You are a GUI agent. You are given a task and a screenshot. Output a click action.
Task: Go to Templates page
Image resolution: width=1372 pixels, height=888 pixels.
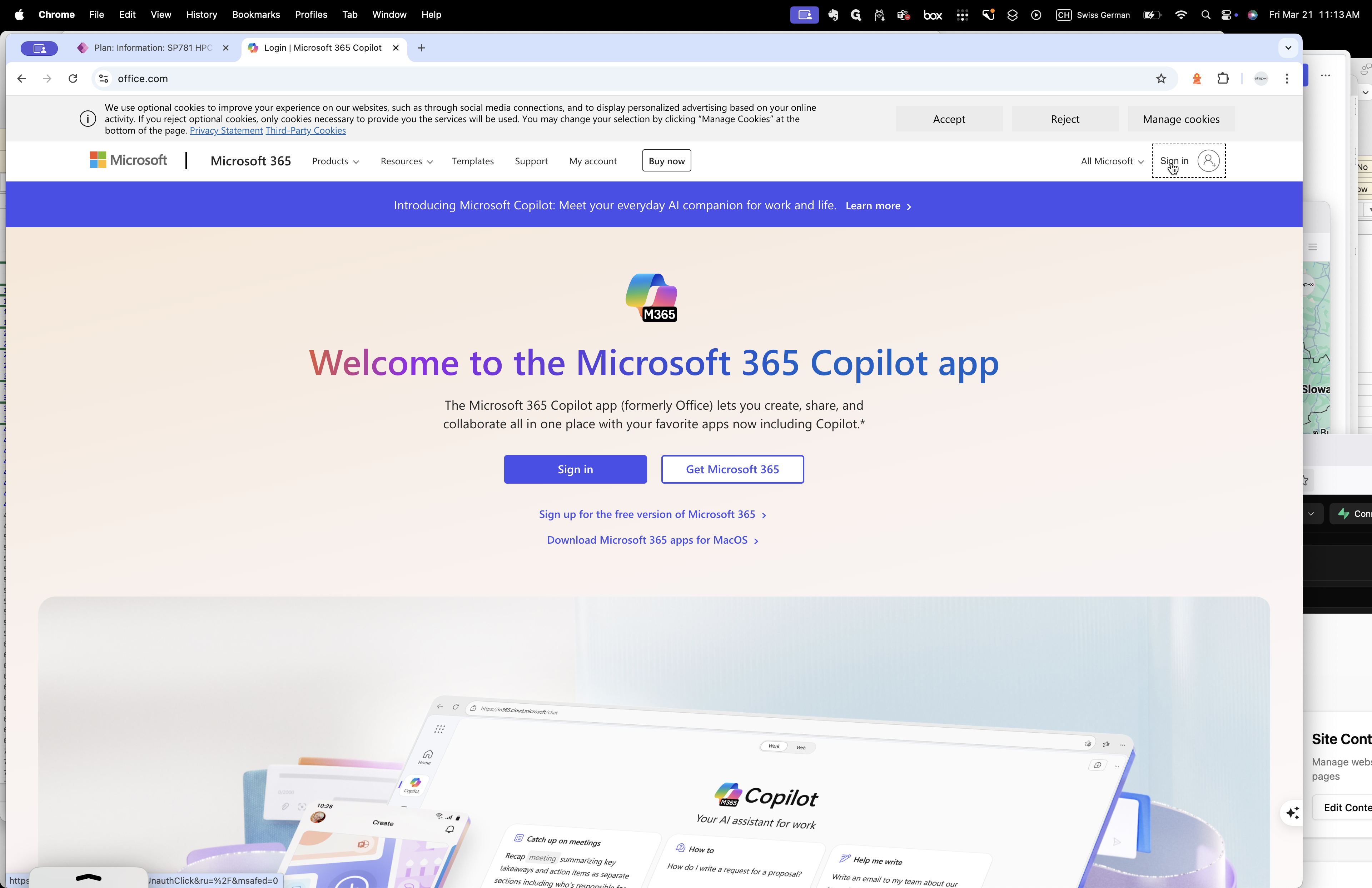pos(473,161)
